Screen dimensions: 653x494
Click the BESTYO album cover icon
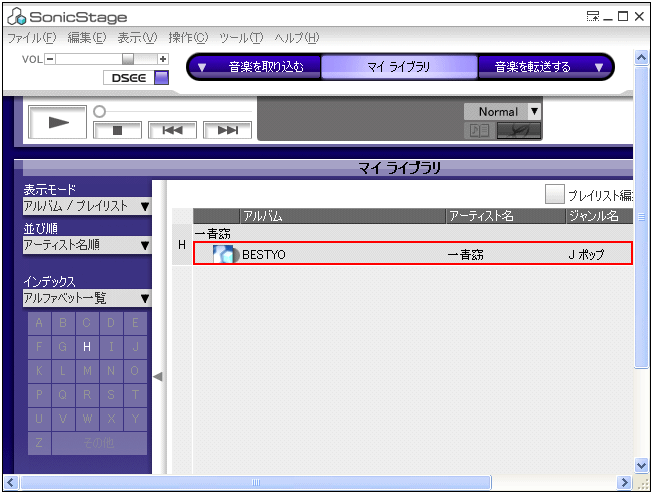[225, 254]
